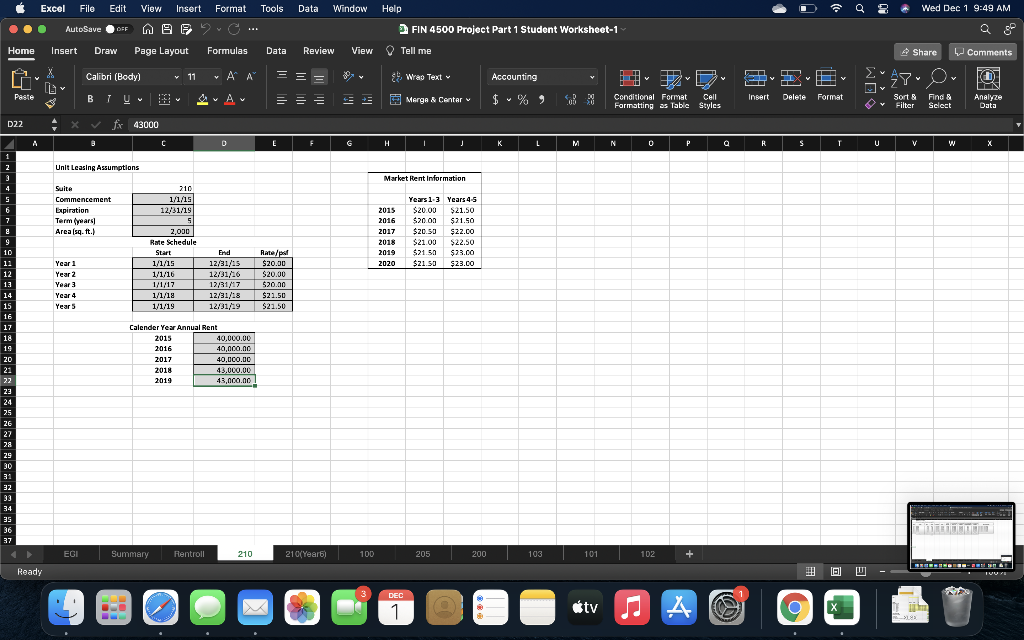
Task: Switch to the Formulas ribbon tab
Action: [227, 50]
